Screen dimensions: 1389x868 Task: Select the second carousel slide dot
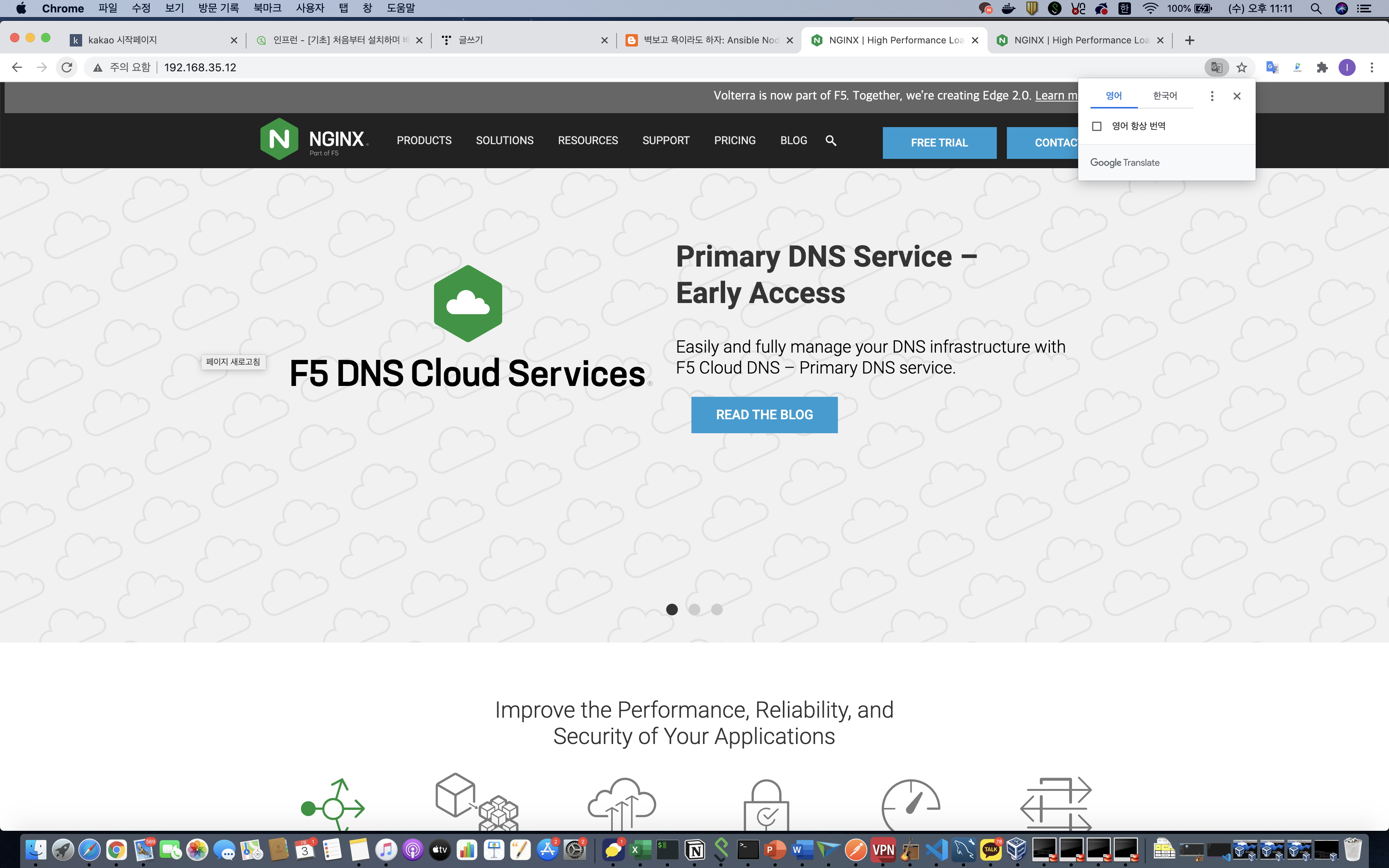pos(694,610)
